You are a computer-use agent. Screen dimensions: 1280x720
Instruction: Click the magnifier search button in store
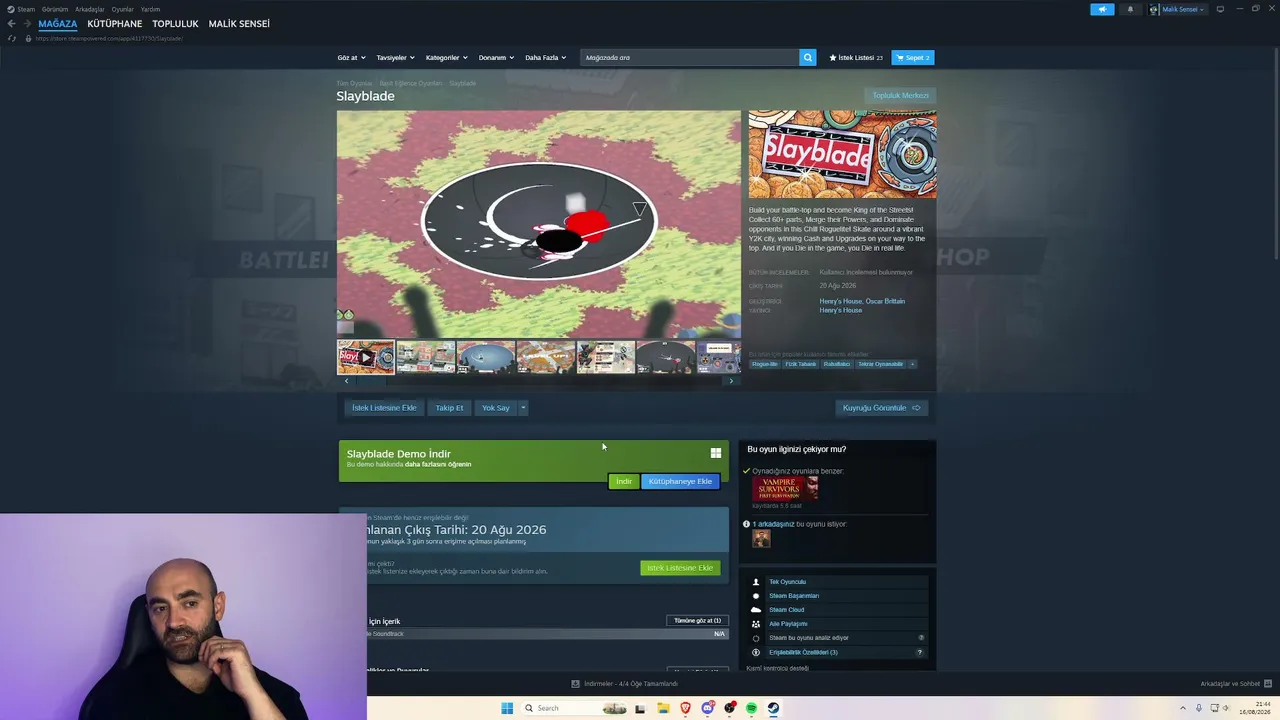[x=807, y=58]
